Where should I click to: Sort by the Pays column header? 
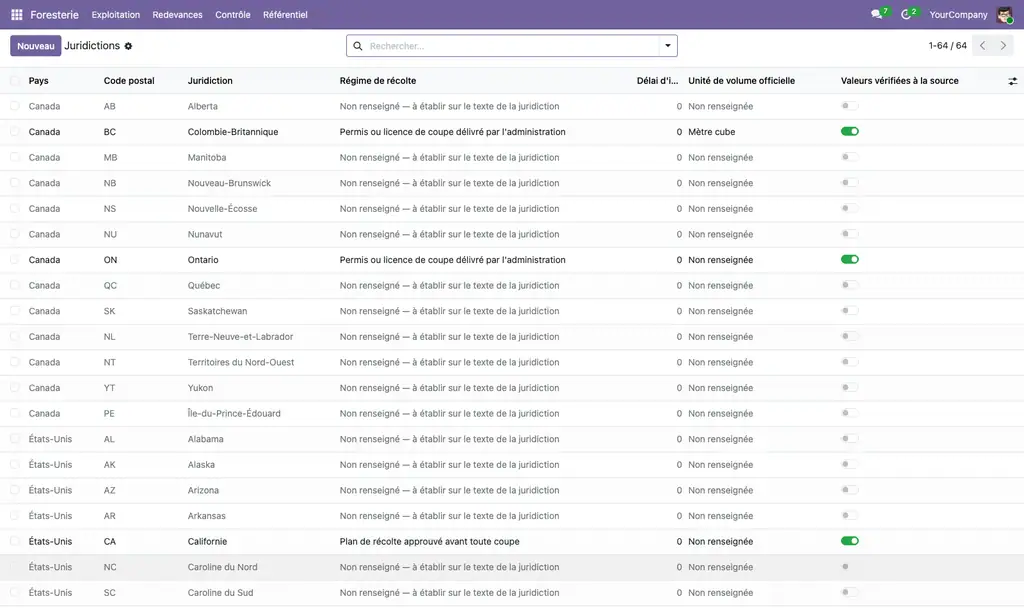[x=39, y=81]
